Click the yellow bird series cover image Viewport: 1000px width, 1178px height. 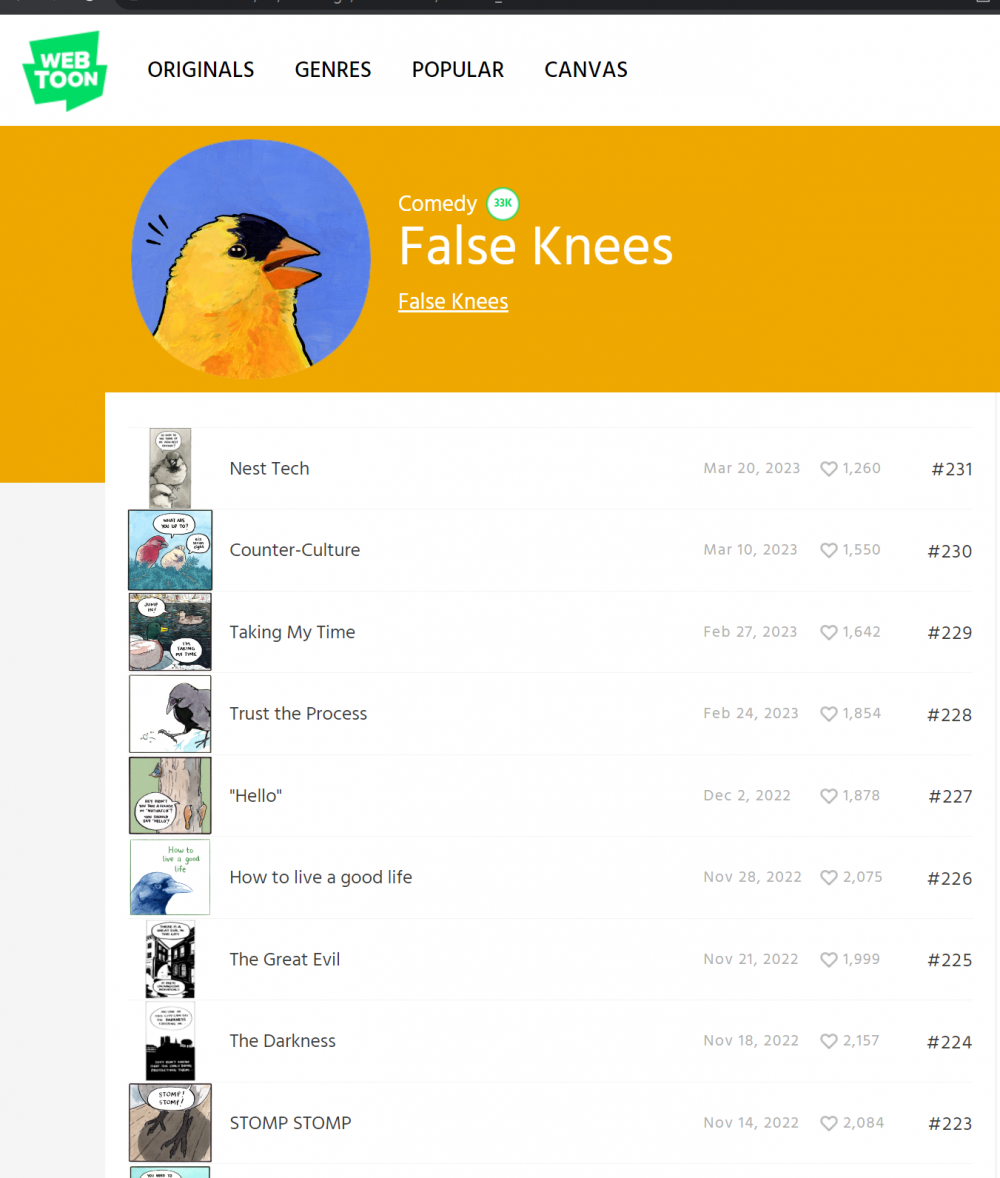(251, 259)
